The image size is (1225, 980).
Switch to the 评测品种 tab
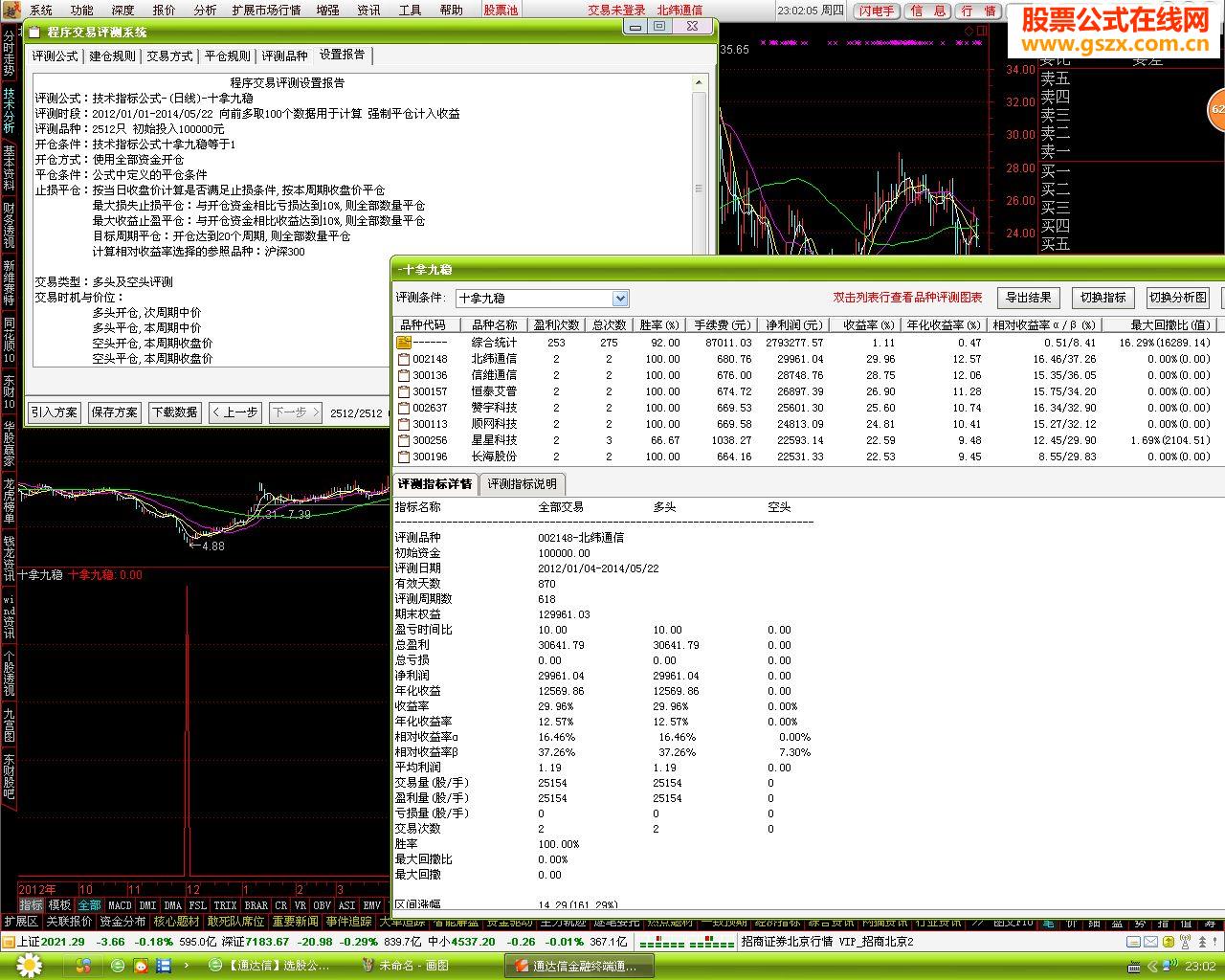click(x=285, y=56)
